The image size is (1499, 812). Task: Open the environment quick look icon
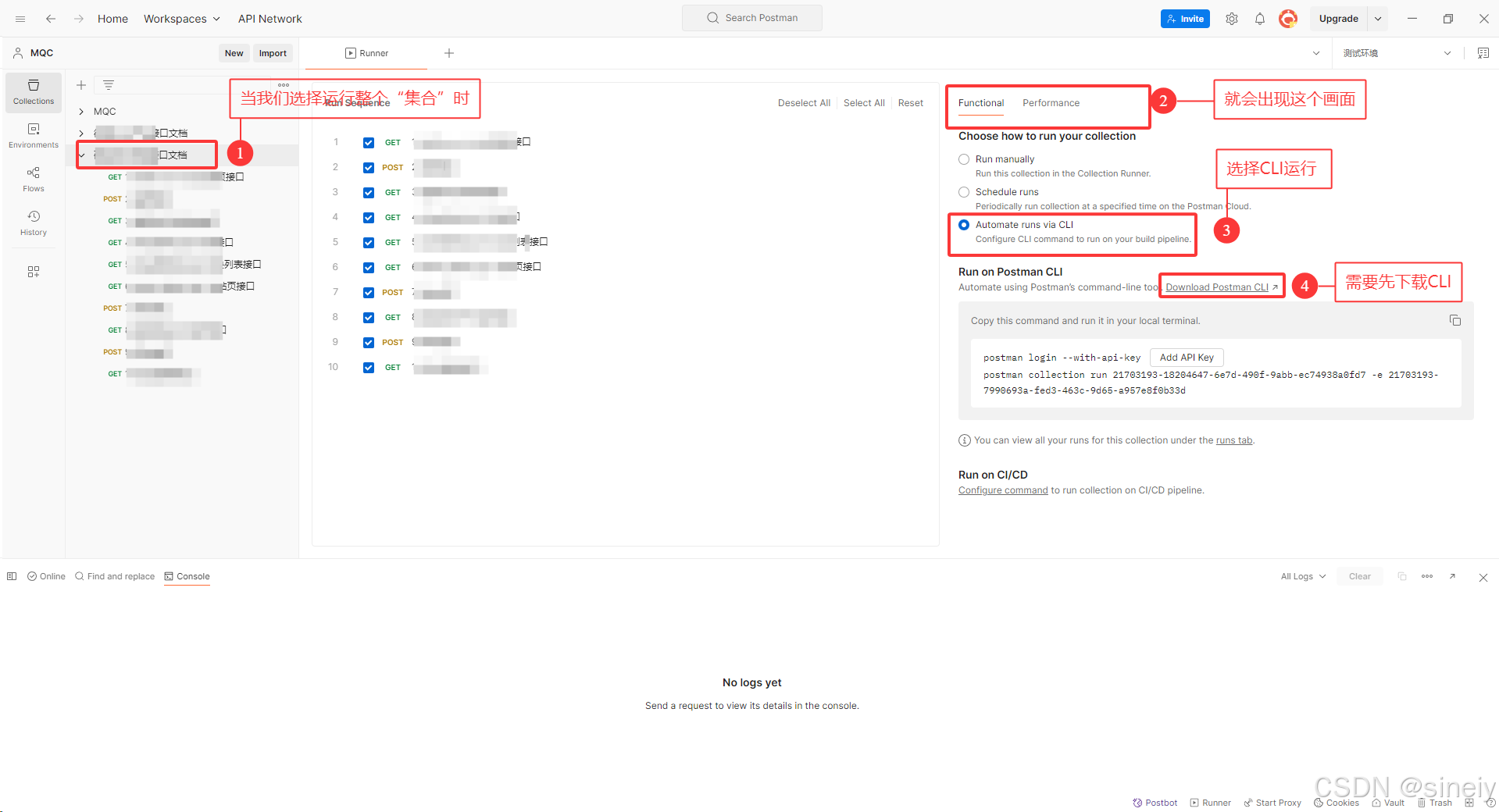tap(1483, 53)
